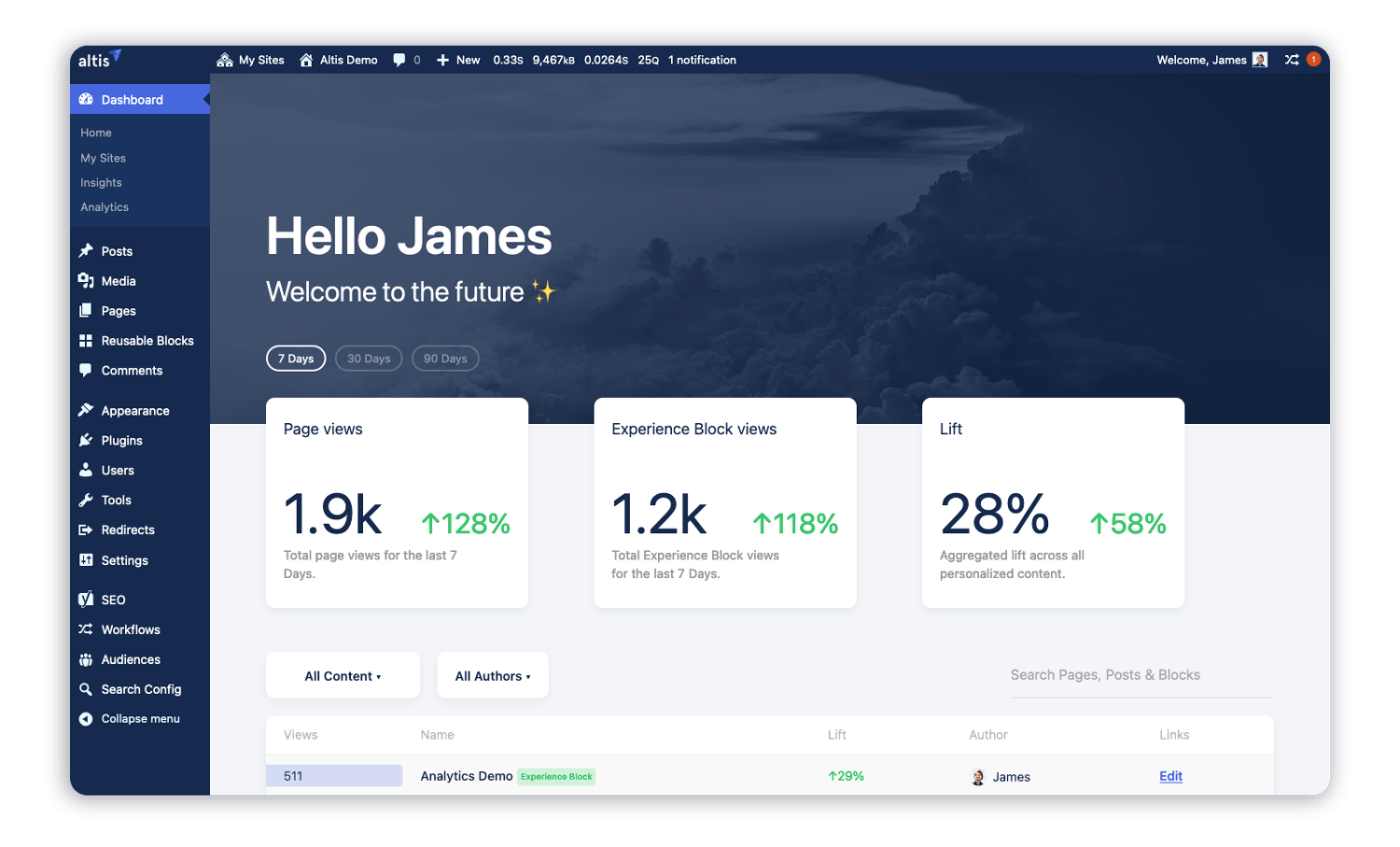
Task: Click the Redirects arrow icon
Action: click(86, 529)
